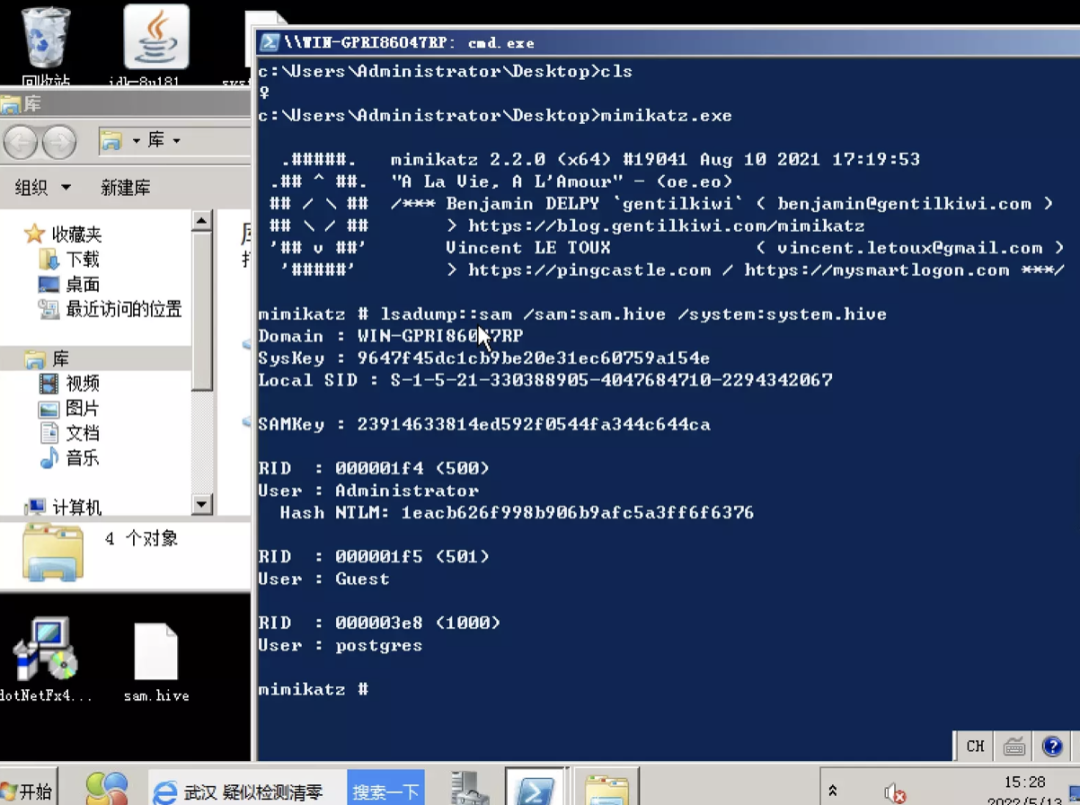Click the 4 个对象 text in the details pane

point(141,539)
